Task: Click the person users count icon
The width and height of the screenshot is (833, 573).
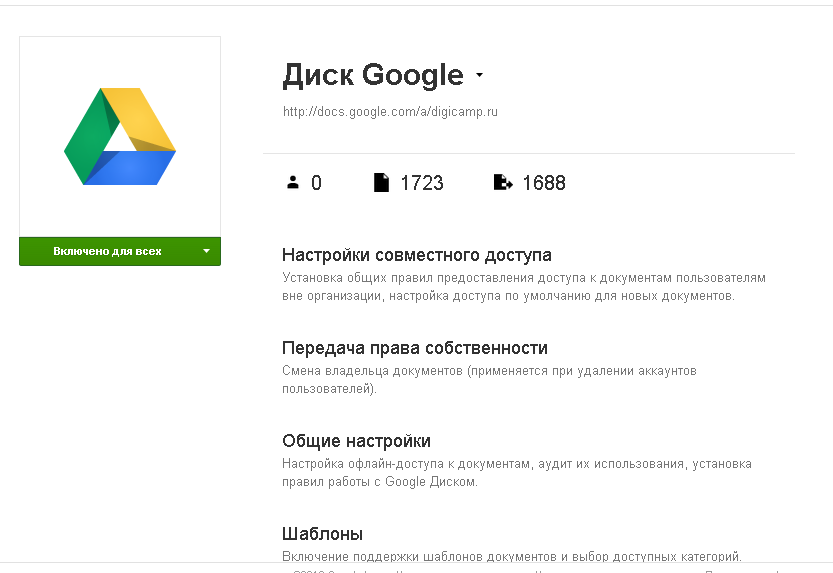Action: coord(293,182)
